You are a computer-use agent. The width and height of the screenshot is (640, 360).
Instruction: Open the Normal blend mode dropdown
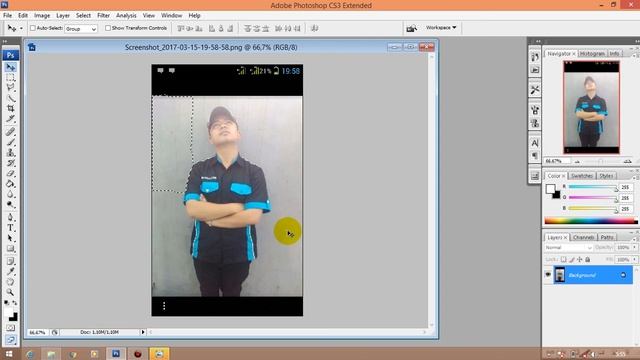(568, 248)
